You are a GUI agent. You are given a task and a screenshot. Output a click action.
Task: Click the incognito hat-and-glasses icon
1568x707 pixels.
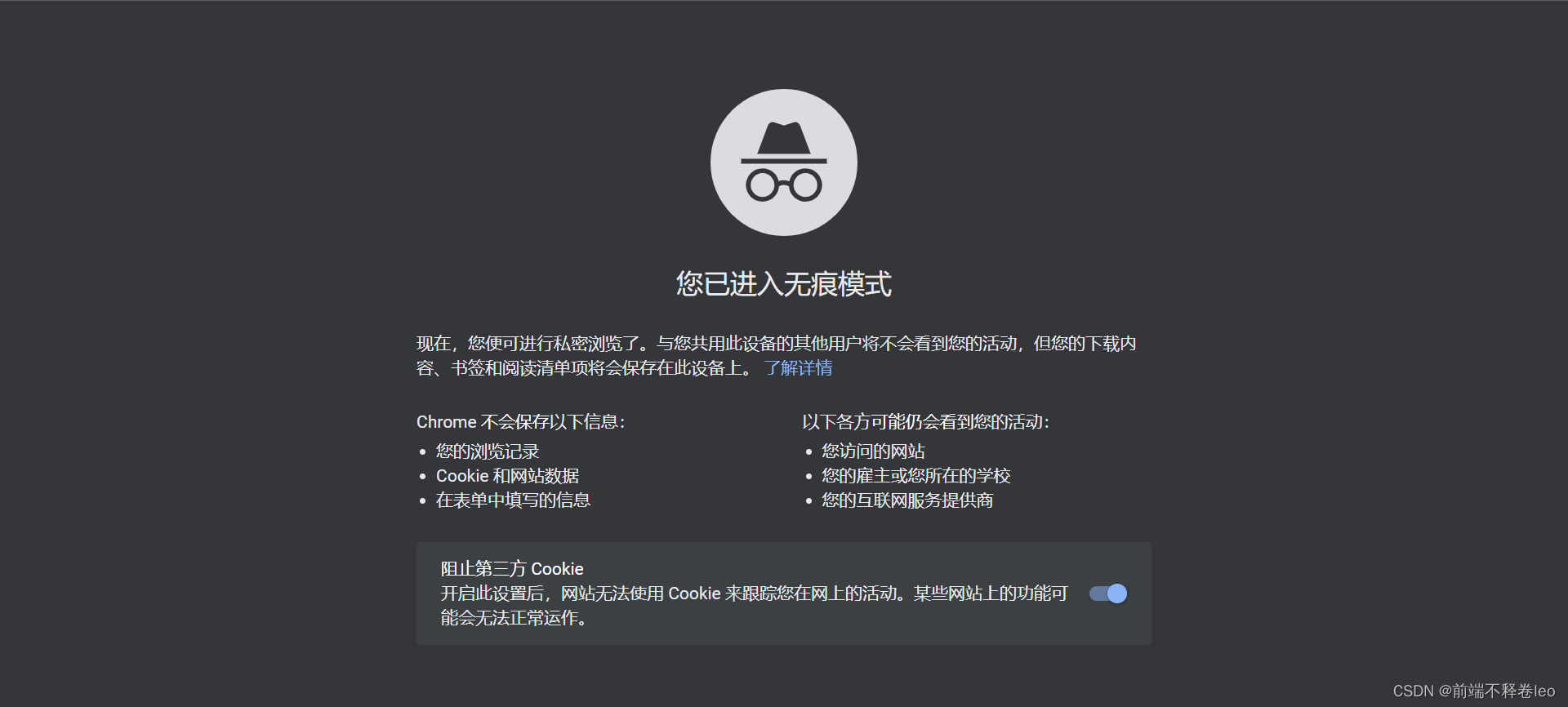pyautogui.click(x=784, y=162)
